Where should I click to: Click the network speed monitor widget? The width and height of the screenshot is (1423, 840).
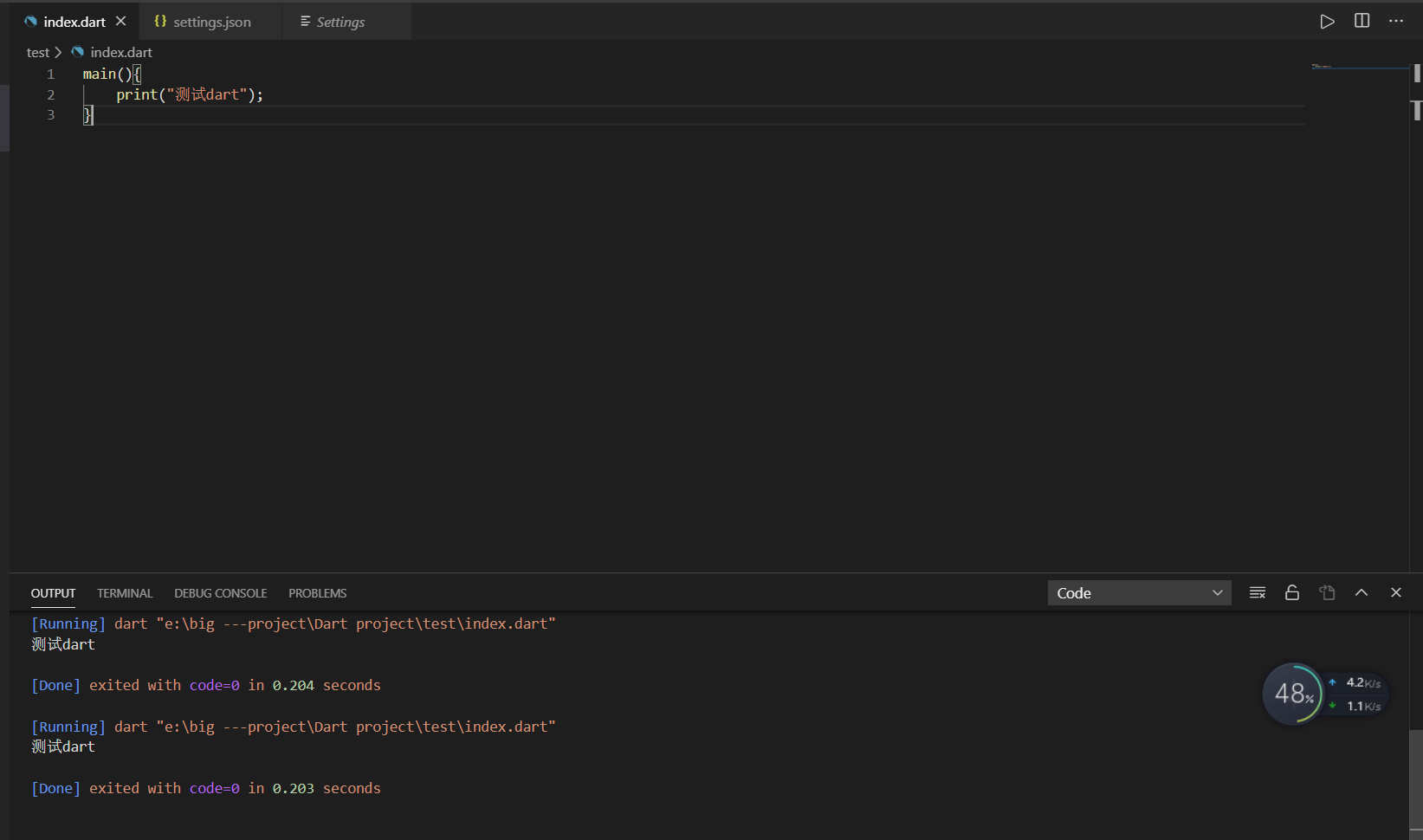pyautogui.click(x=1356, y=693)
